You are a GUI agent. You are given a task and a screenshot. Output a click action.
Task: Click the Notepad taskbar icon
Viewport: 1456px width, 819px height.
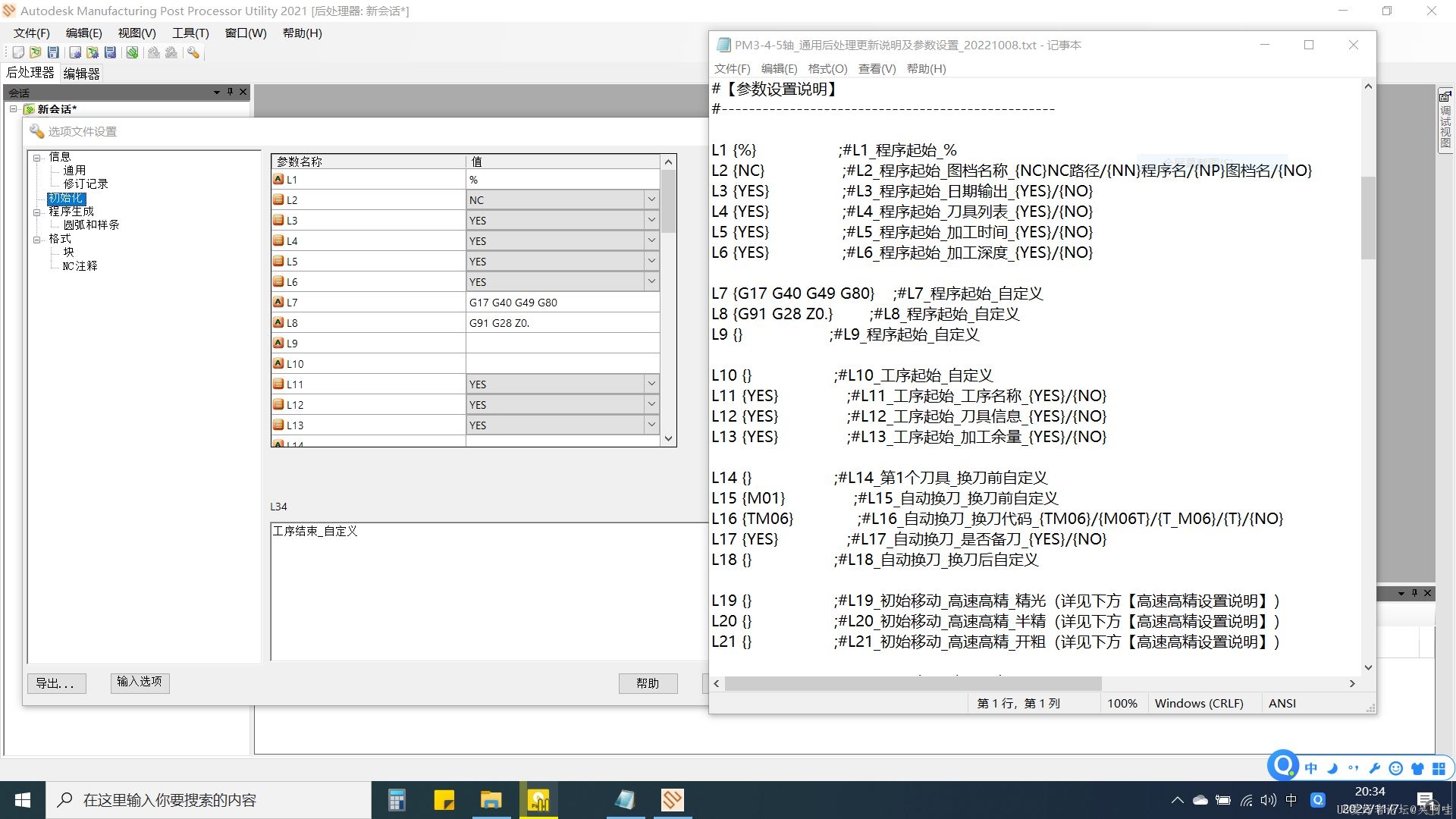[x=625, y=800]
